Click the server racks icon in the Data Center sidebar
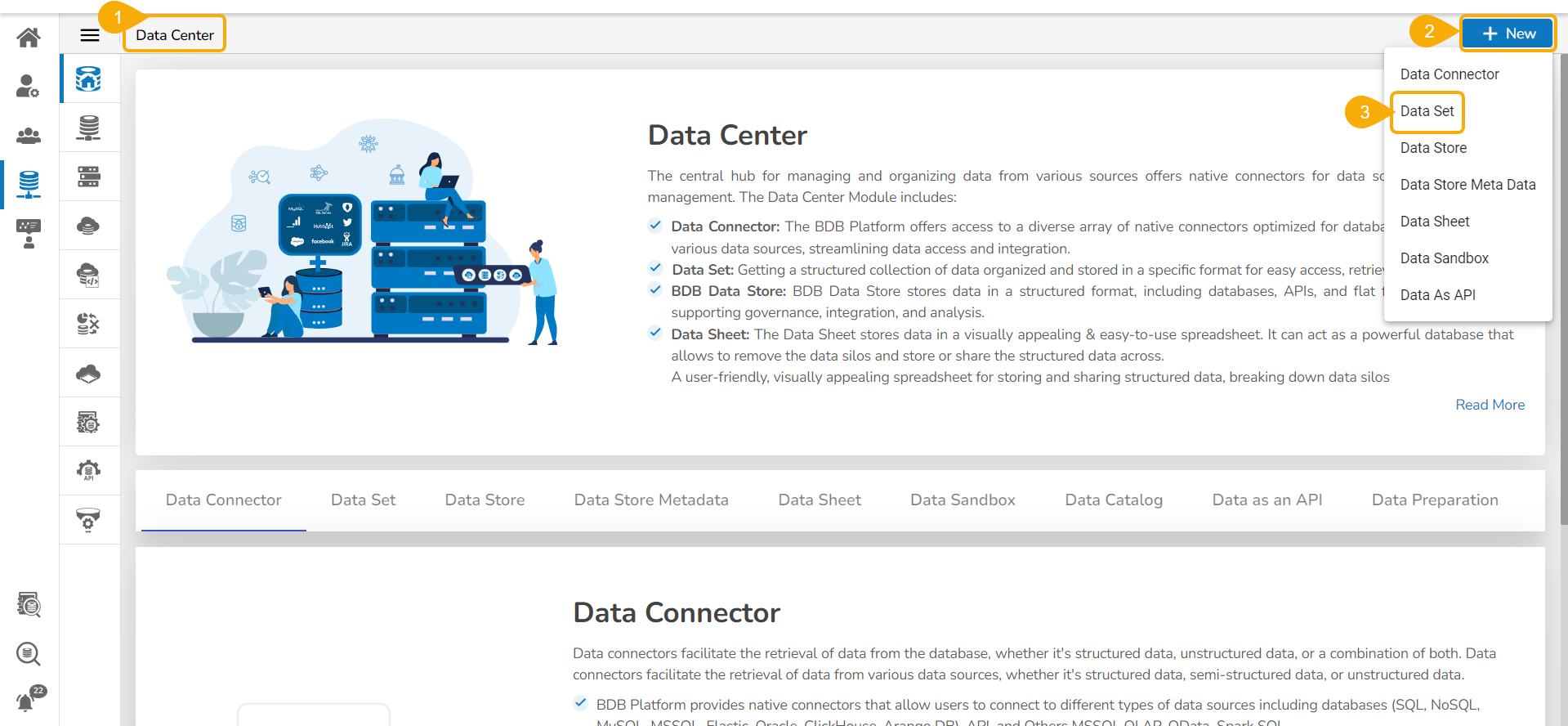 point(88,177)
